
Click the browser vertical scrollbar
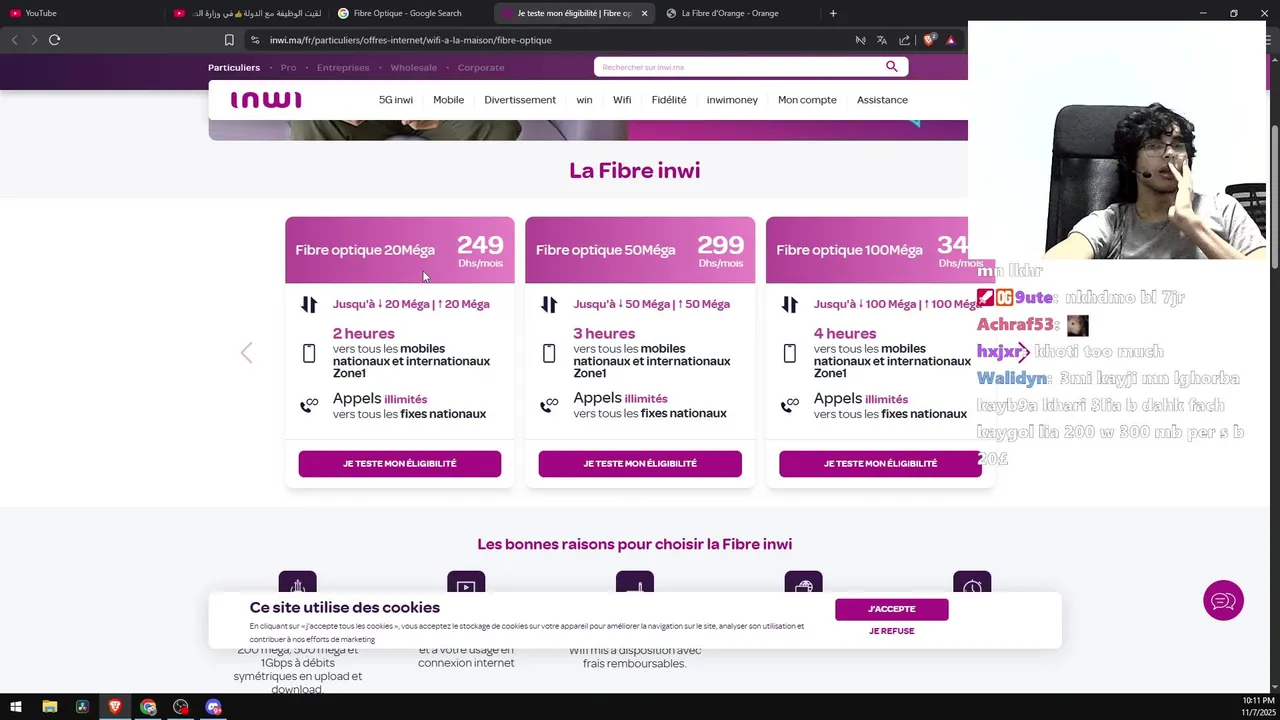pos(1273,195)
